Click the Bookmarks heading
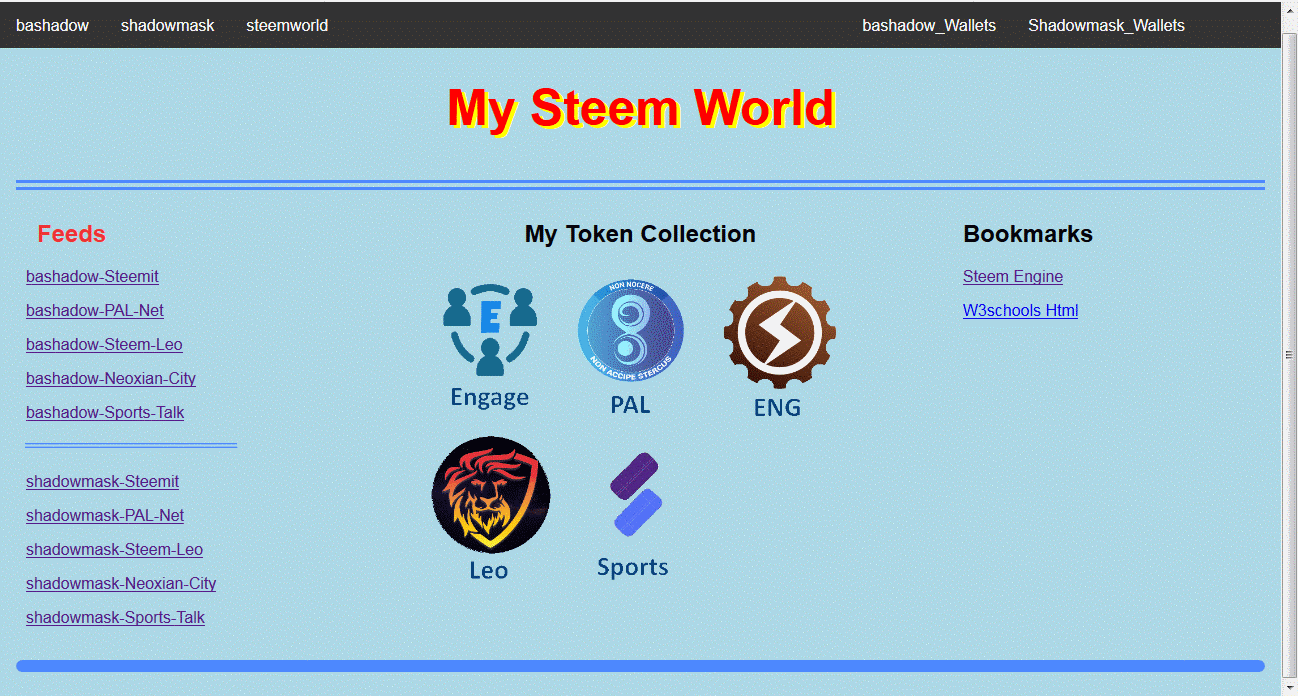 (1028, 234)
